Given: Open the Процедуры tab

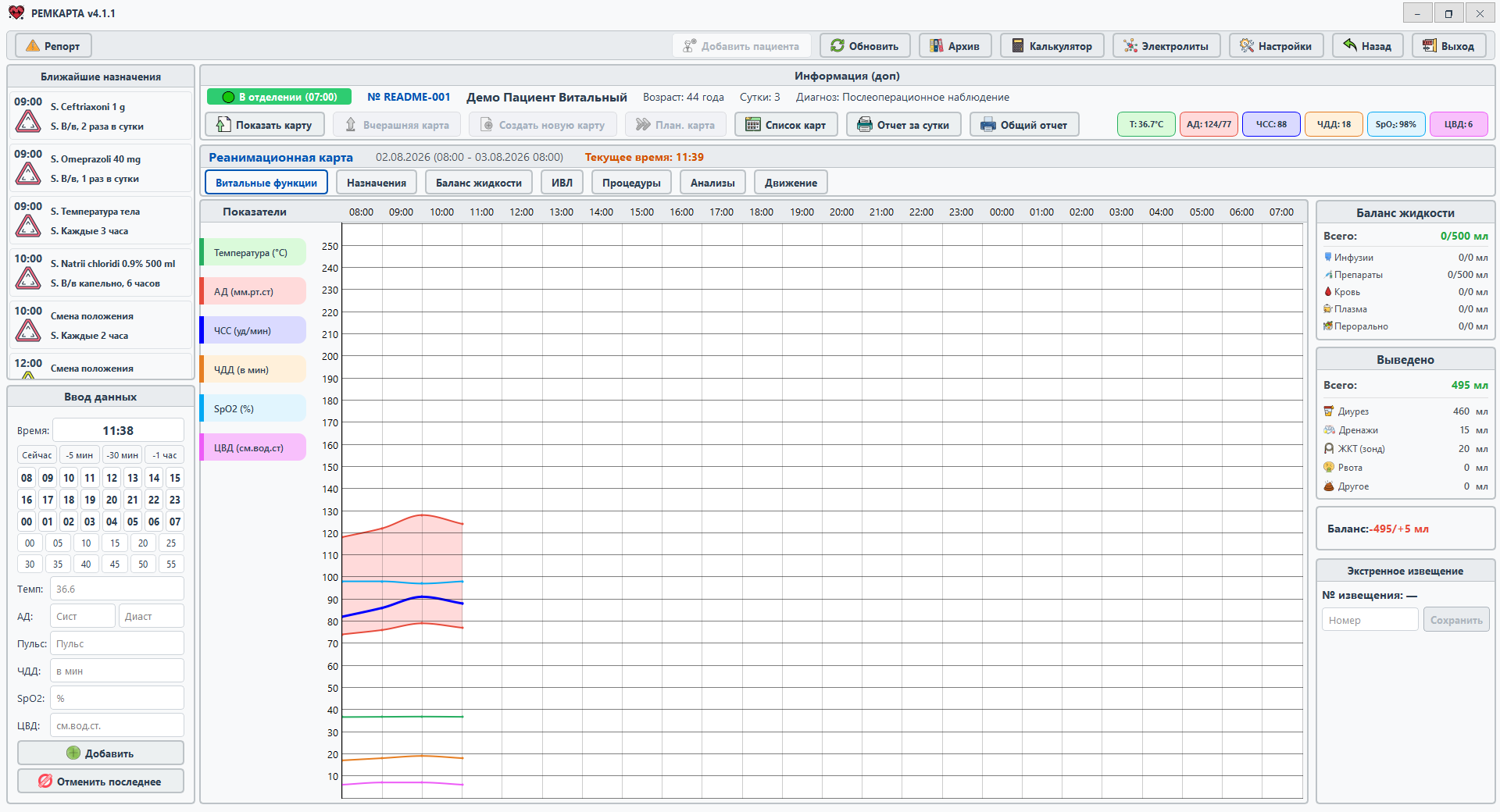Looking at the screenshot, I should point(631,183).
